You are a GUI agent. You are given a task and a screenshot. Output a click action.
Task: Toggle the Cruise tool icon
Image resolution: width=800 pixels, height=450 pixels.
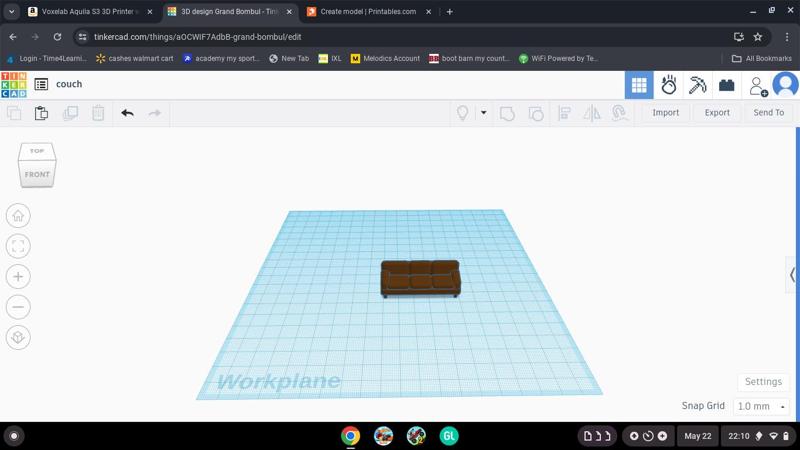pyautogui.click(x=619, y=113)
